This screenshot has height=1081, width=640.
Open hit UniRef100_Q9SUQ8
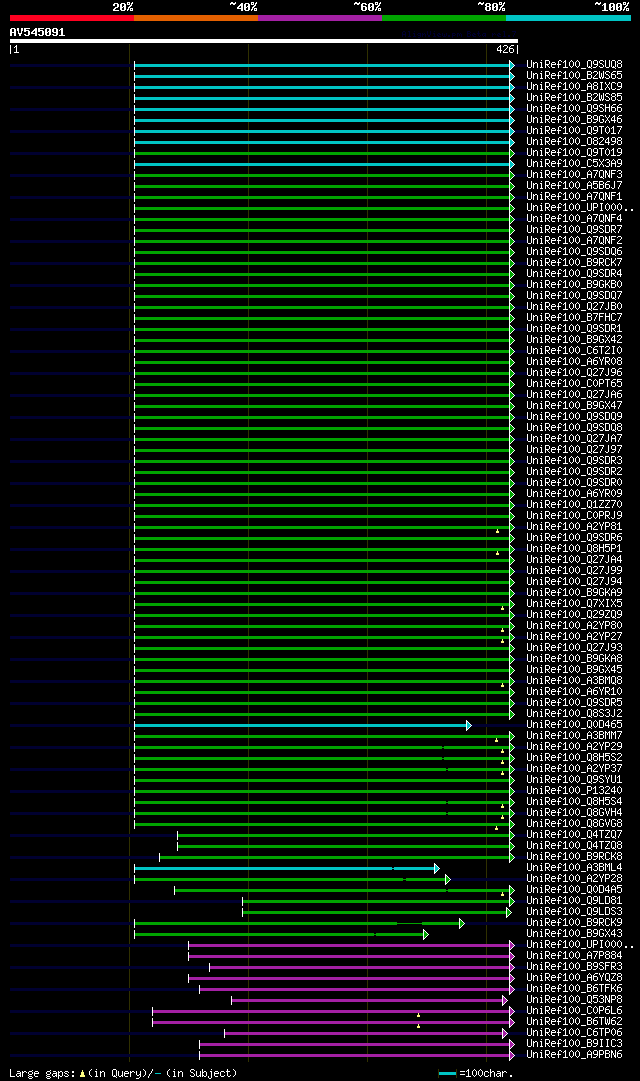click(574, 65)
